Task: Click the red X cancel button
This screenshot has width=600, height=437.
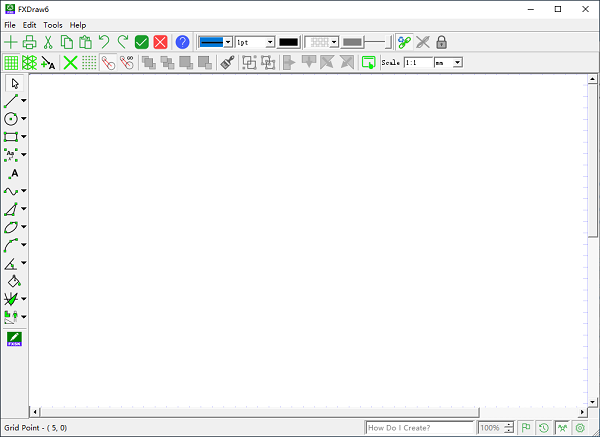Action: 160,42
